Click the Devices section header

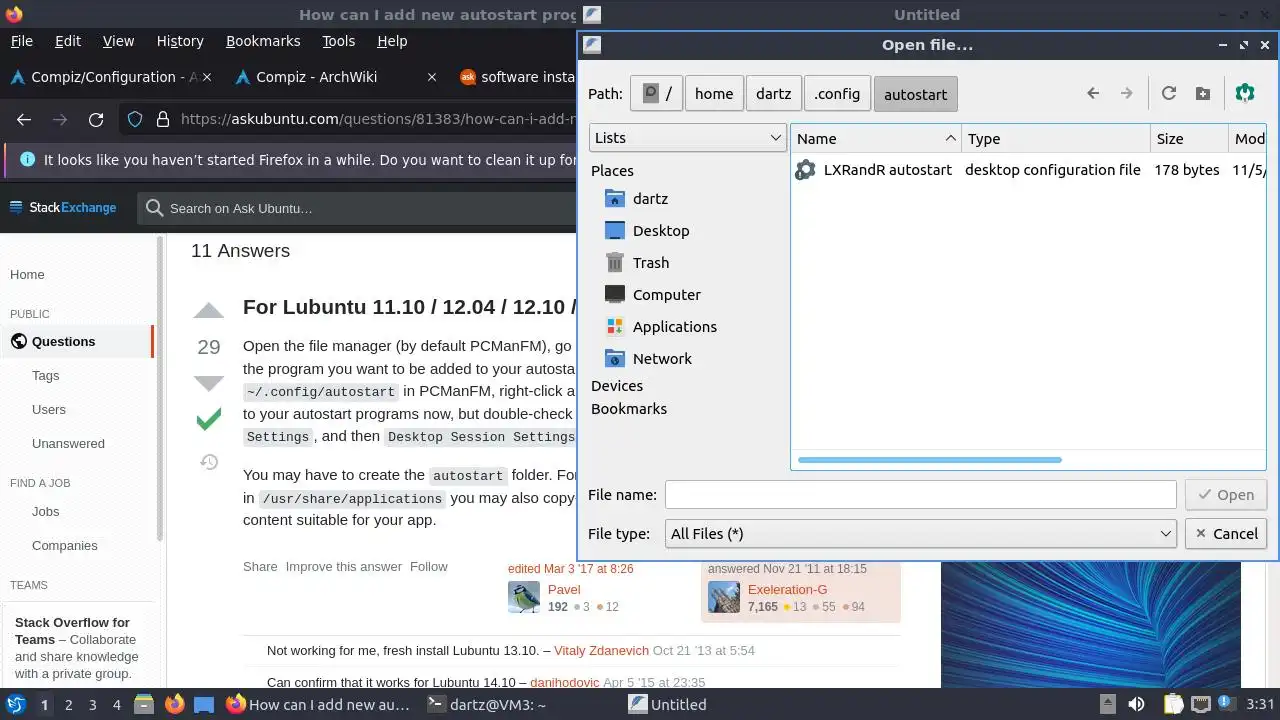[x=617, y=386]
